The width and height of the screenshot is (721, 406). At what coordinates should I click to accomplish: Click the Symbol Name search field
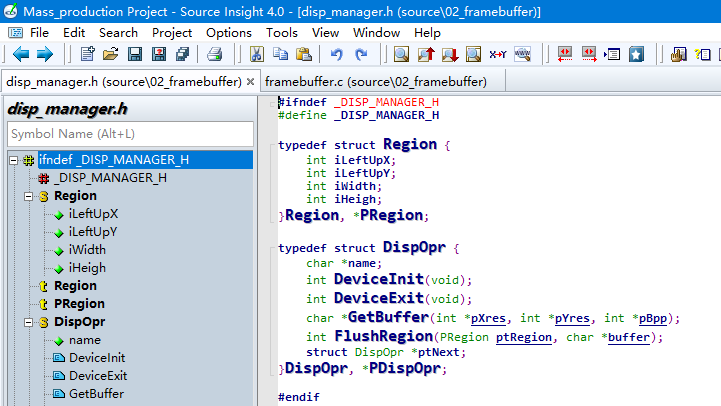tap(130, 134)
